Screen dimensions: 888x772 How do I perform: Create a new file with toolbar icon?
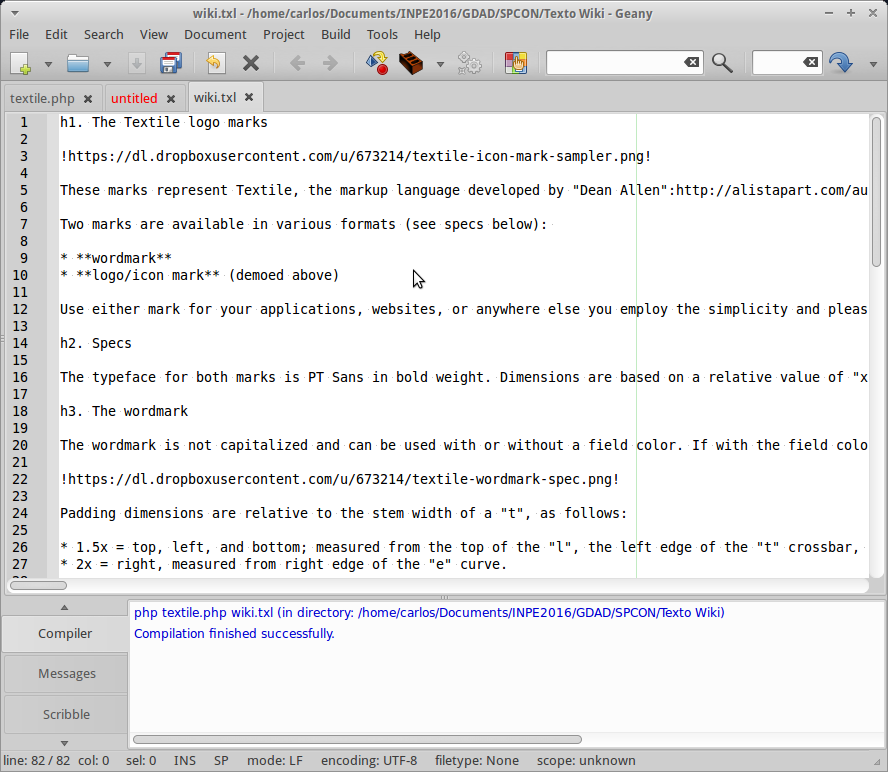pos(21,63)
